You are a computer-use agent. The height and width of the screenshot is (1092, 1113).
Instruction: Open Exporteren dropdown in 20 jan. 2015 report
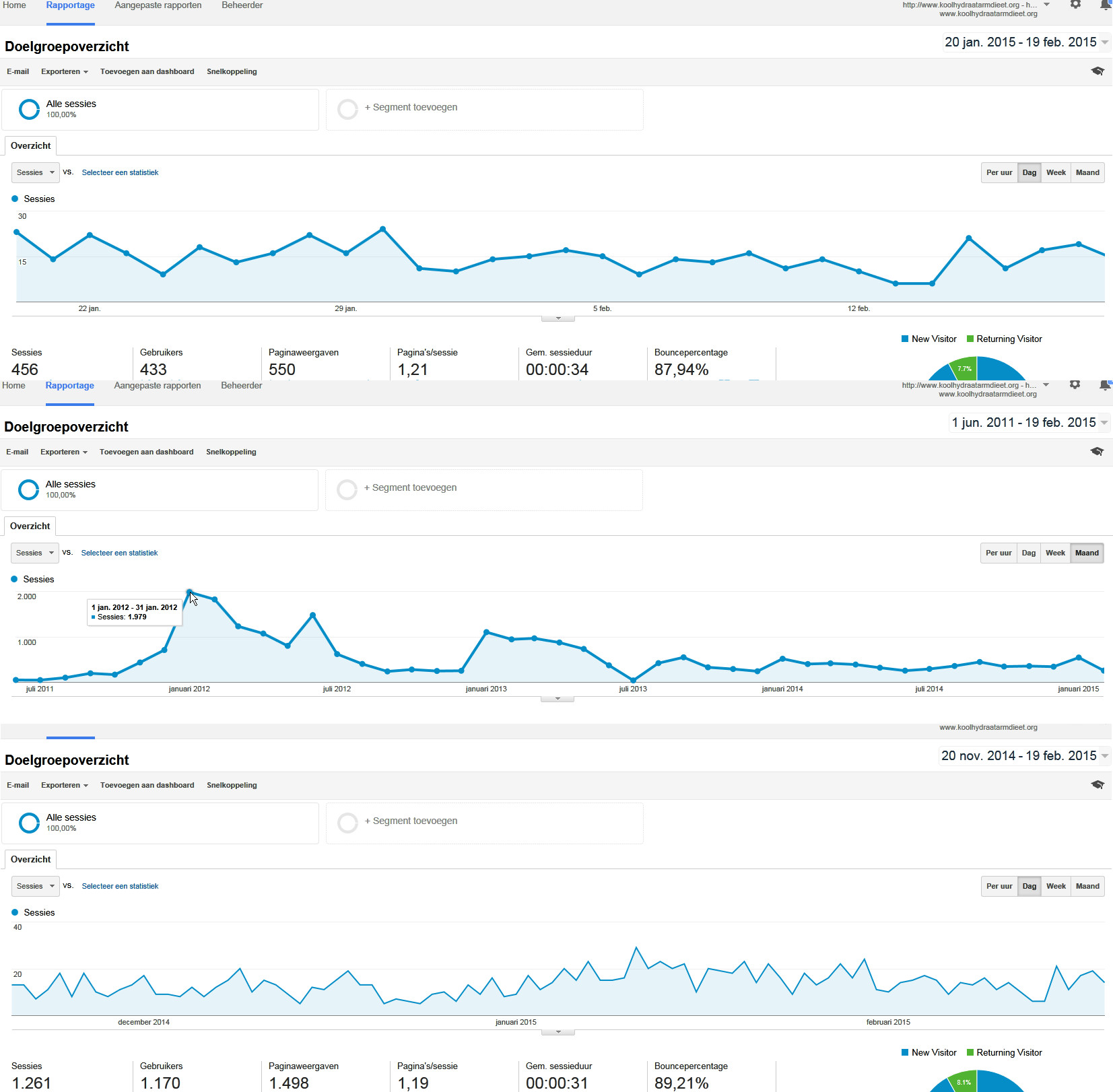tap(65, 72)
